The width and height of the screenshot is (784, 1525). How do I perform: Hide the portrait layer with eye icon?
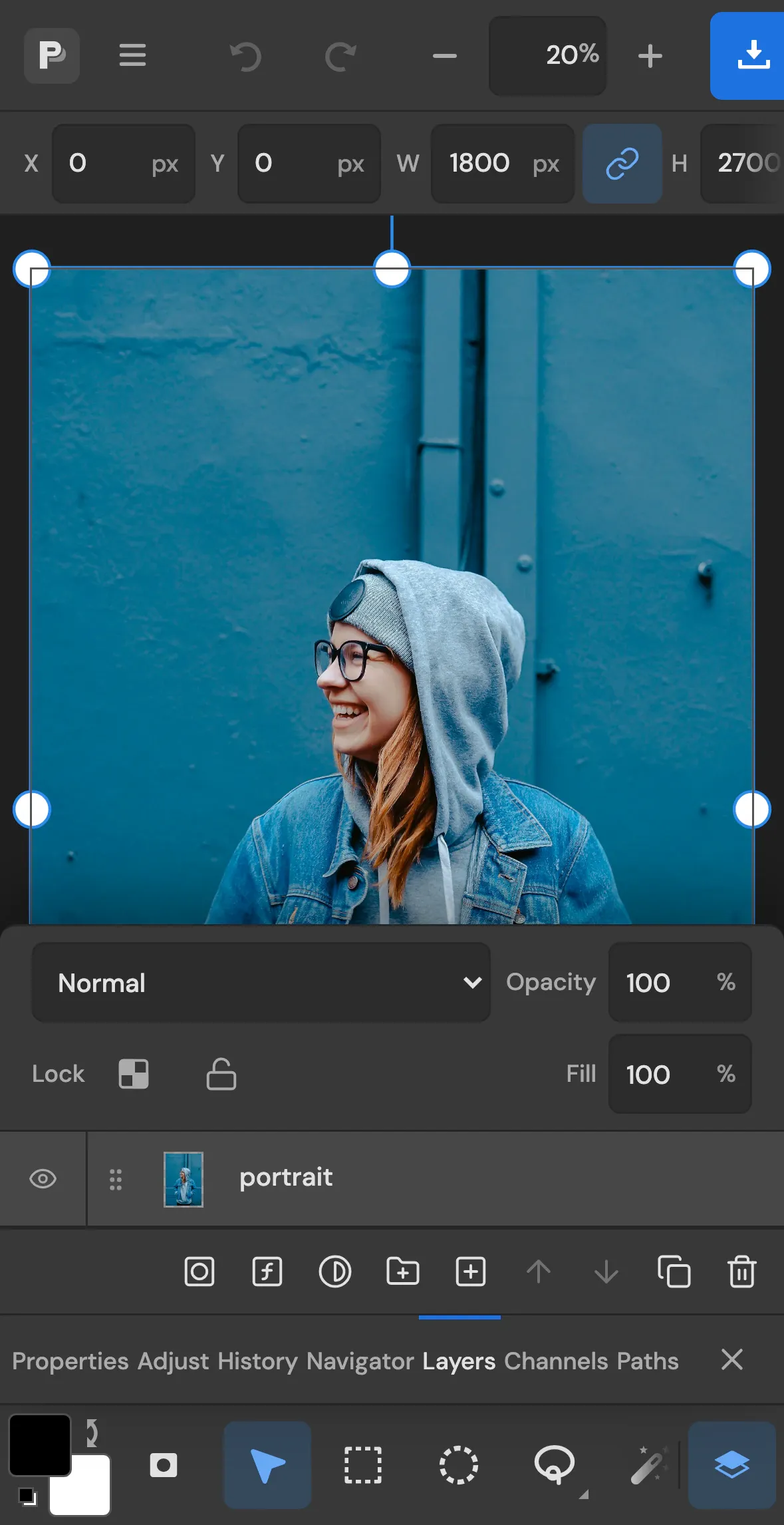point(43,1179)
